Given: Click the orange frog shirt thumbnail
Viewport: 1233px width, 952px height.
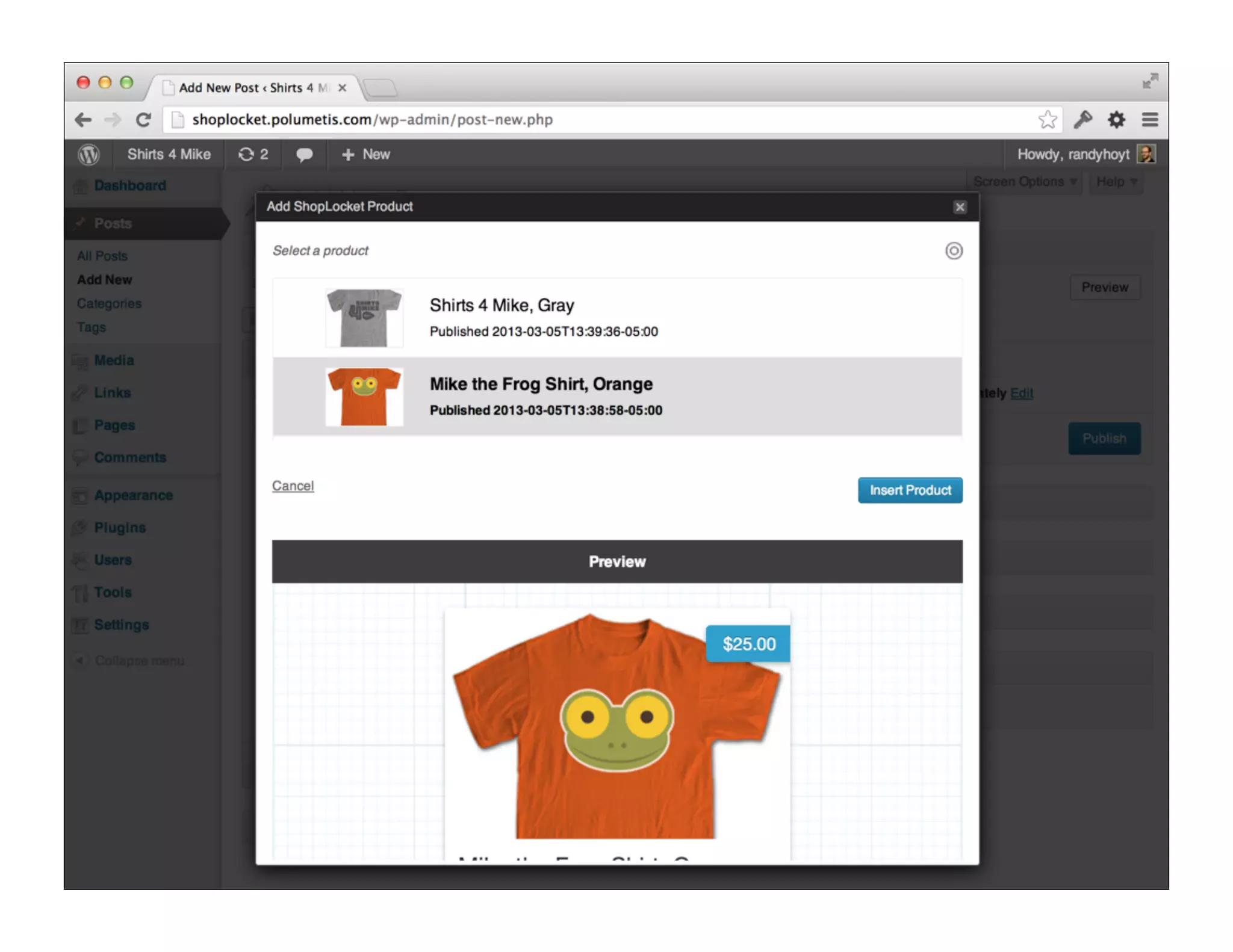Looking at the screenshot, I should (x=364, y=397).
